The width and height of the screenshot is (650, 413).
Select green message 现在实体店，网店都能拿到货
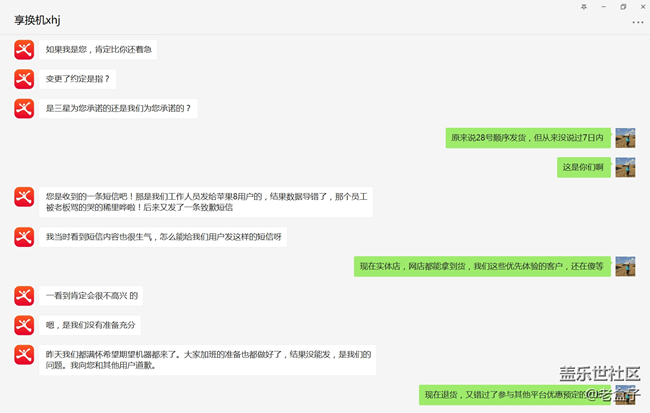483,267
